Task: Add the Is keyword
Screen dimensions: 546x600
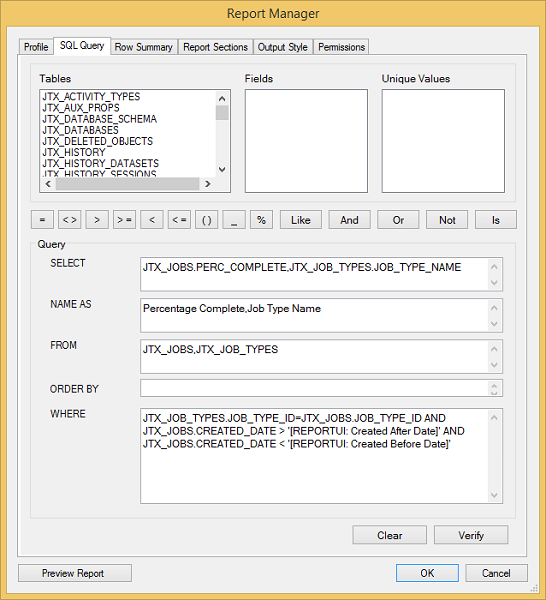Action: [x=496, y=220]
